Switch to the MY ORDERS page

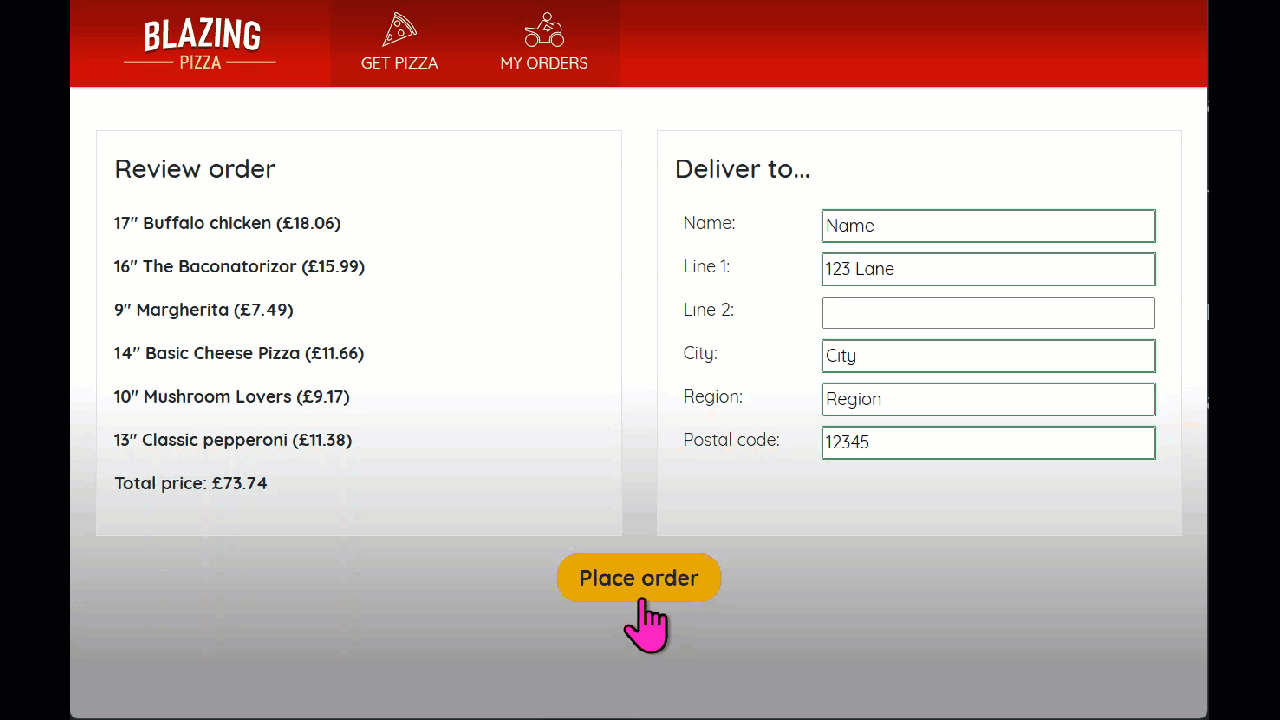543,63
